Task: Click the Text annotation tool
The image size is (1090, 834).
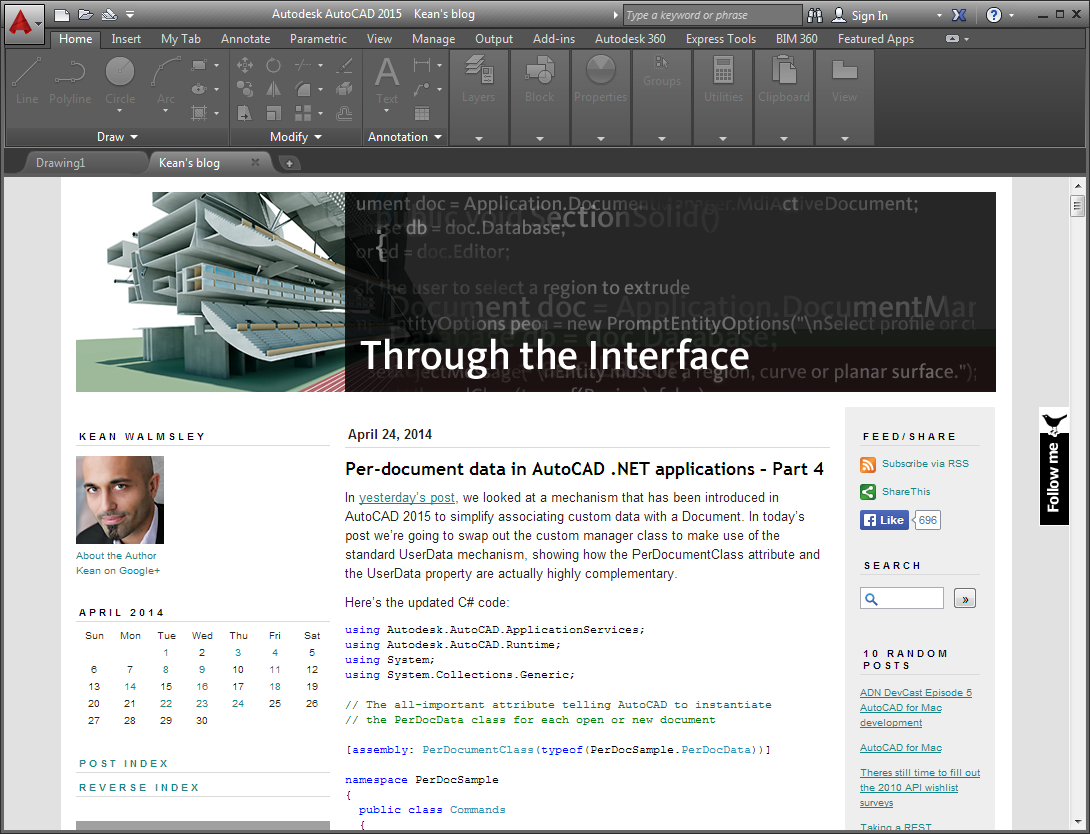Action: pos(387,80)
